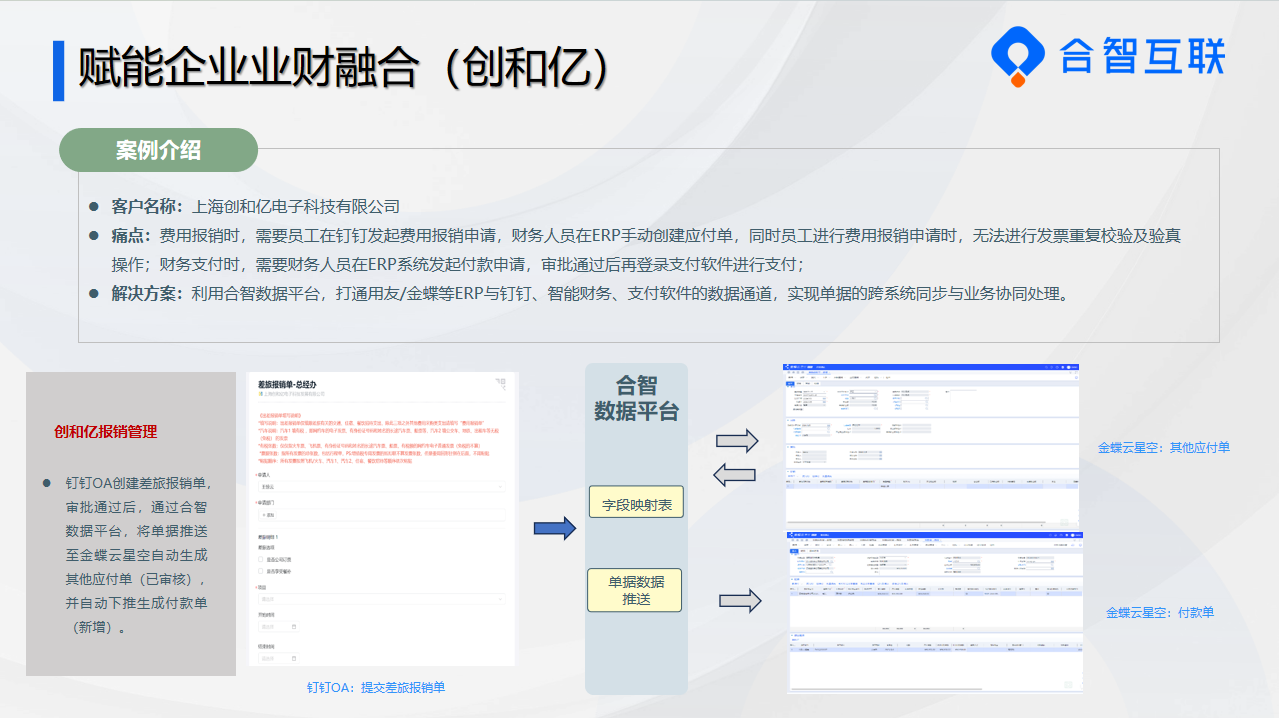The width and height of the screenshot is (1279, 718).
Task: Tick the 是否享受餐补 checkbox
Action: click(x=262, y=571)
